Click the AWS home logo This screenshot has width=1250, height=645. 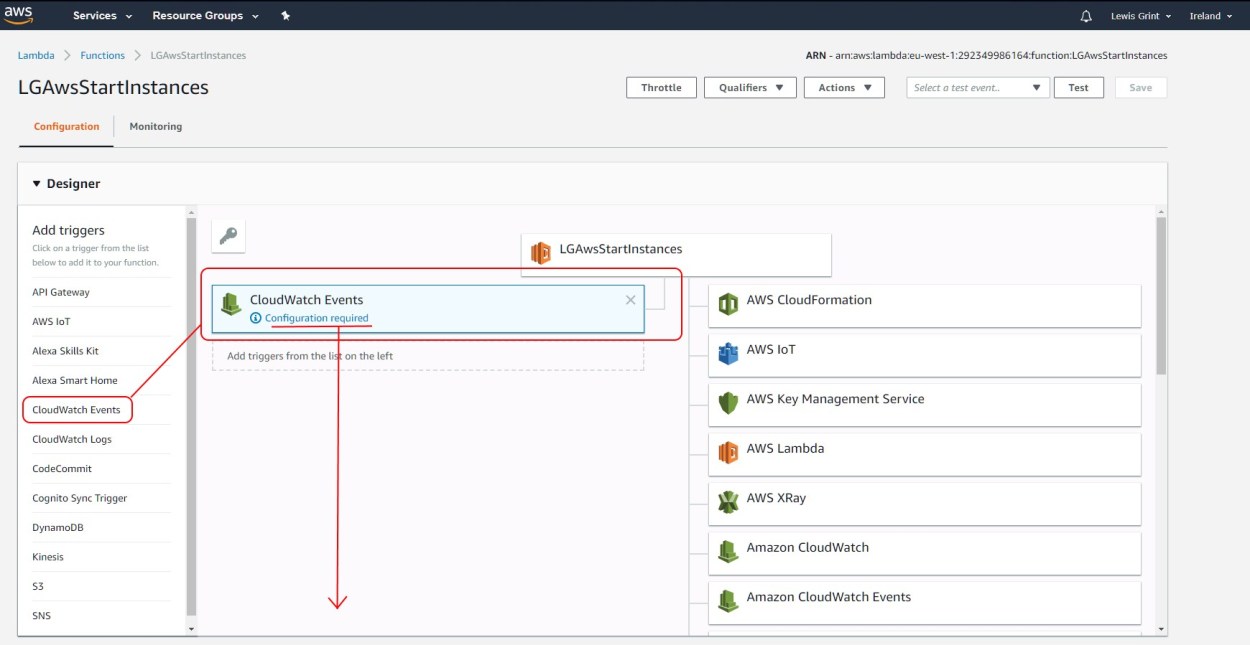click(20, 14)
